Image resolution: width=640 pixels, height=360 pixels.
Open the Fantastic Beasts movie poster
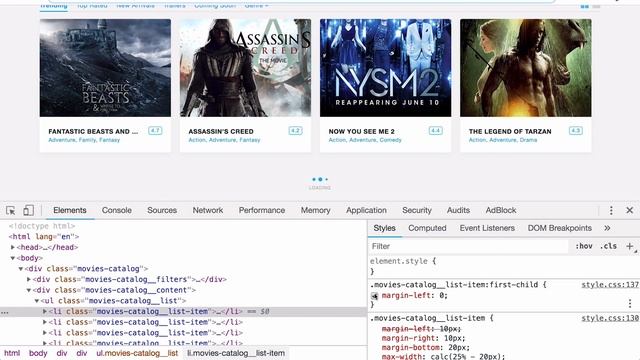click(105, 68)
